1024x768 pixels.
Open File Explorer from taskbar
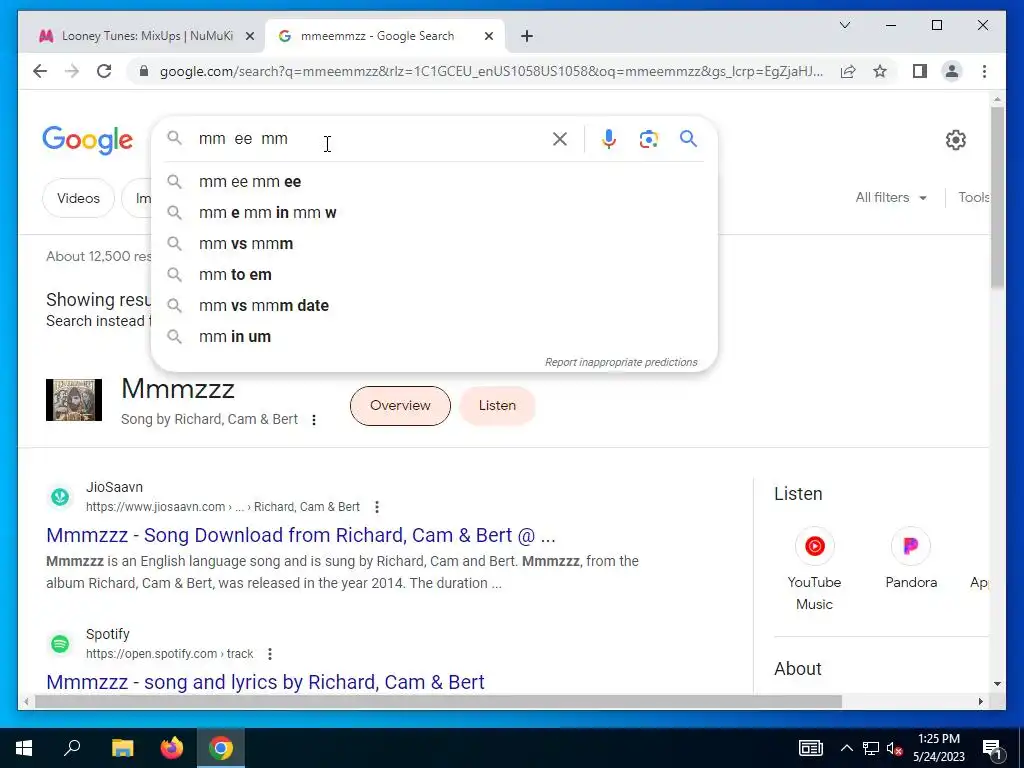coord(122,748)
